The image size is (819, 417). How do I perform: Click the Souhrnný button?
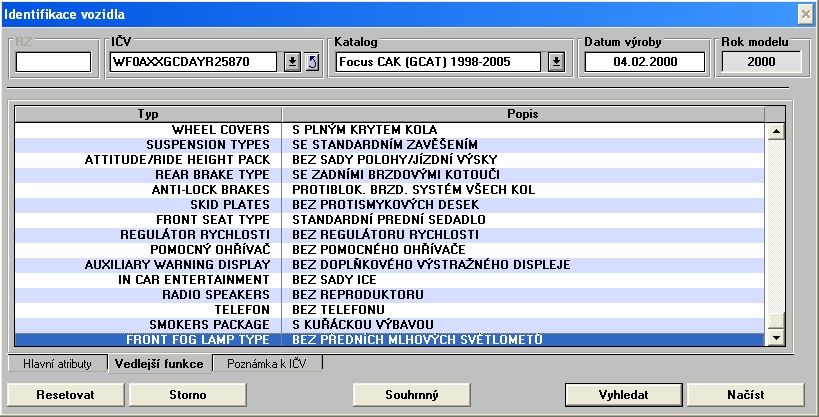point(411,394)
